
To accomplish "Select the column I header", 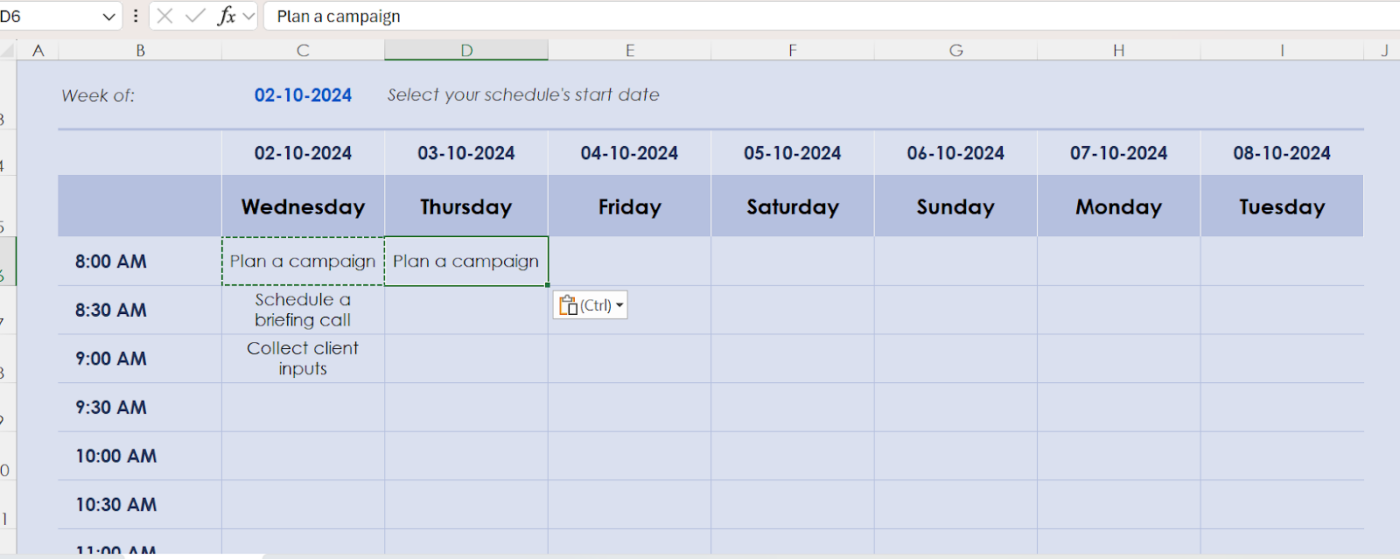I will pos(1282,50).
